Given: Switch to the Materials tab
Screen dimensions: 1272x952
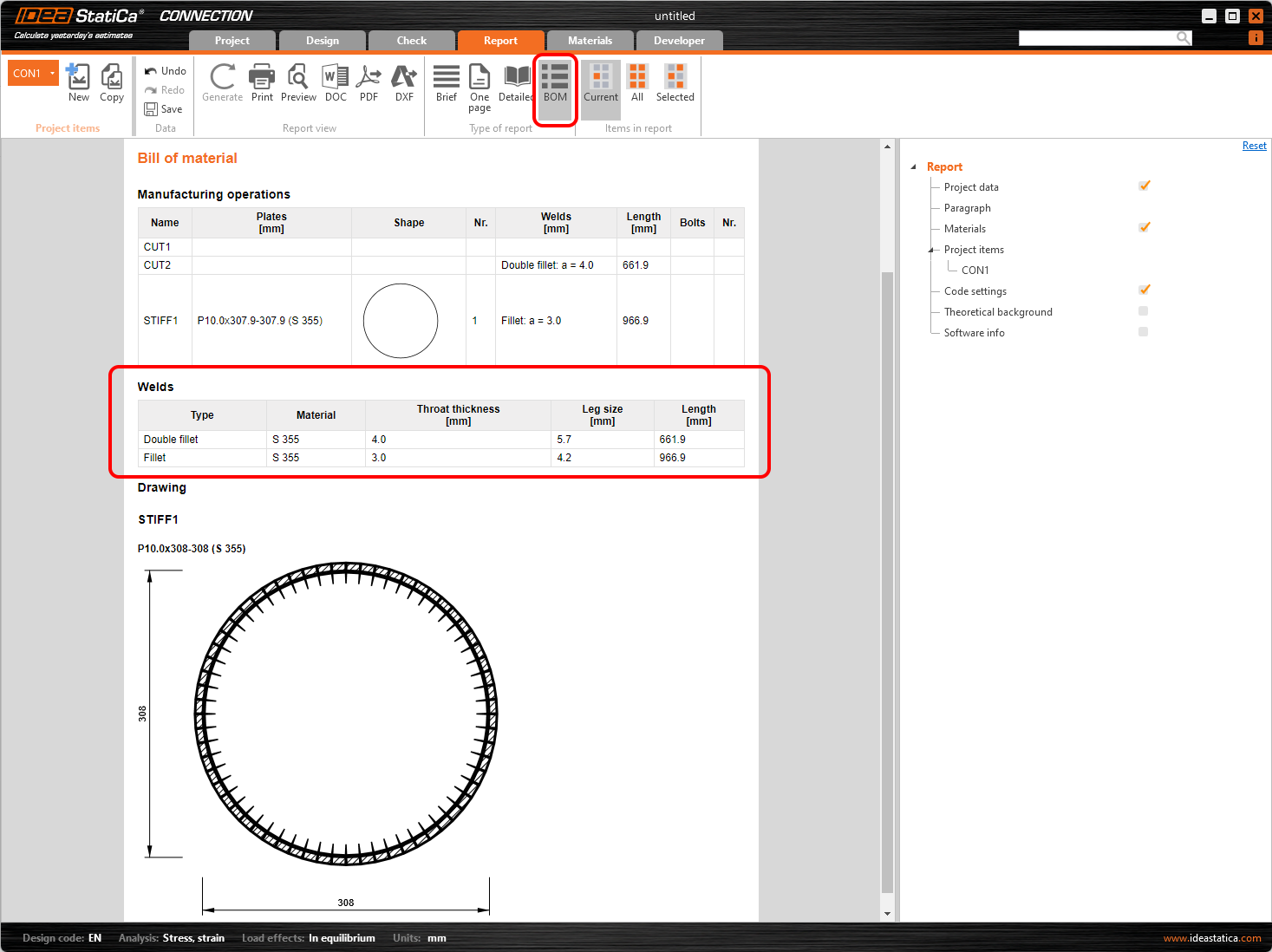Looking at the screenshot, I should click(x=590, y=40).
